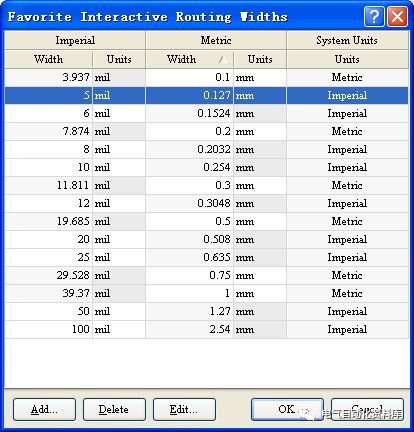Select the 8 mil width cell
The width and height of the screenshot is (414, 432).
coord(49,149)
